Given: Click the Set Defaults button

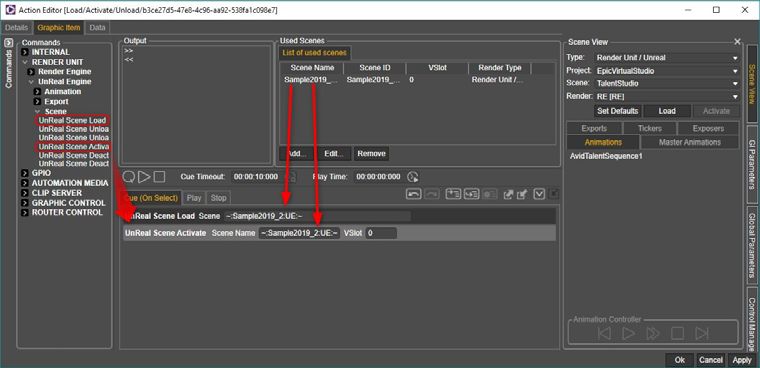Looking at the screenshot, I should 618,111.
